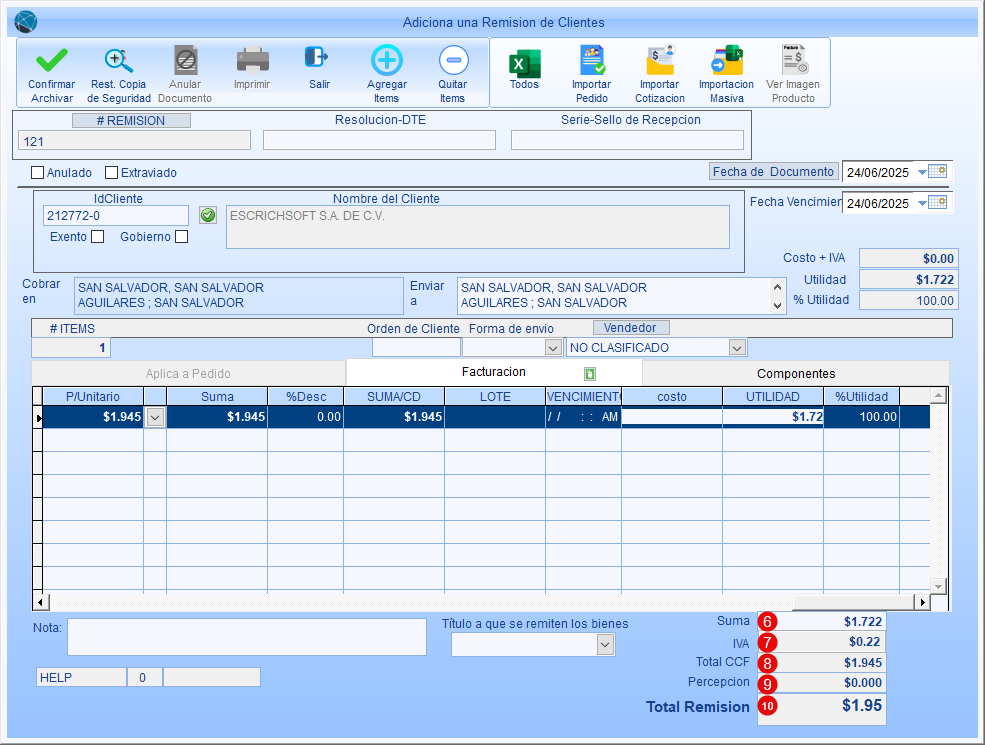Toggle the Extraviado checkbox
The height and width of the screenshot is (745, 985).
point(112,173)
